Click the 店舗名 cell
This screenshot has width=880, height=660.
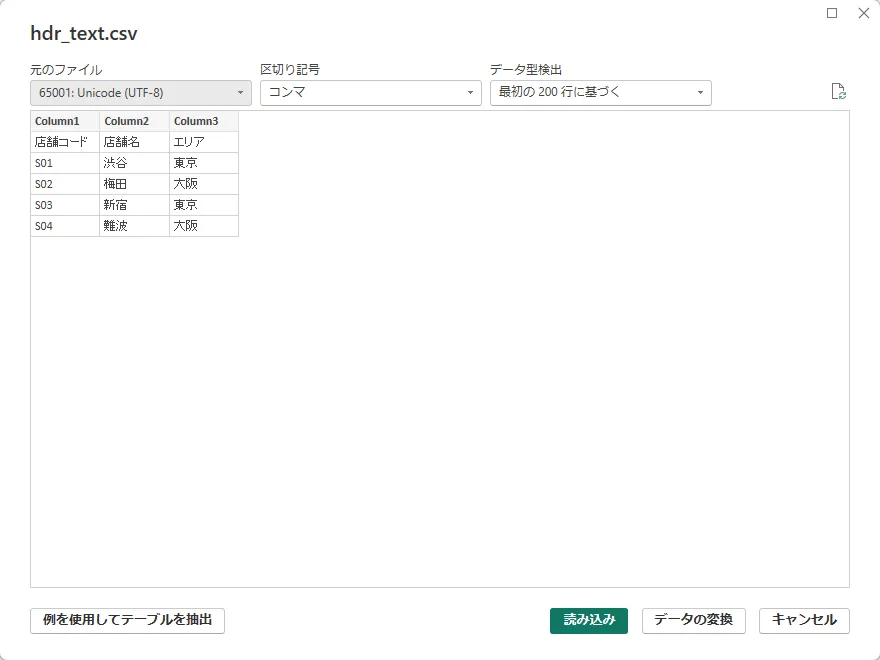point(135,142)
